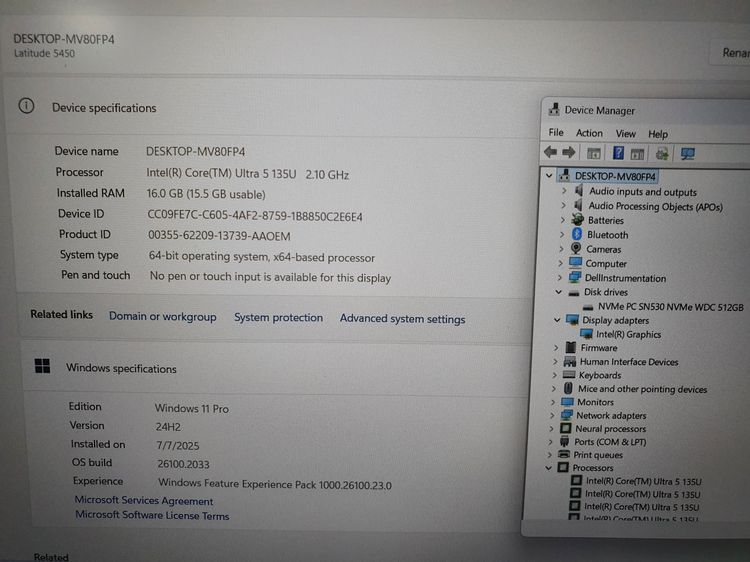750x562 pixels.
Task: Click the Keyboards category icon
Action: point(569,375)
